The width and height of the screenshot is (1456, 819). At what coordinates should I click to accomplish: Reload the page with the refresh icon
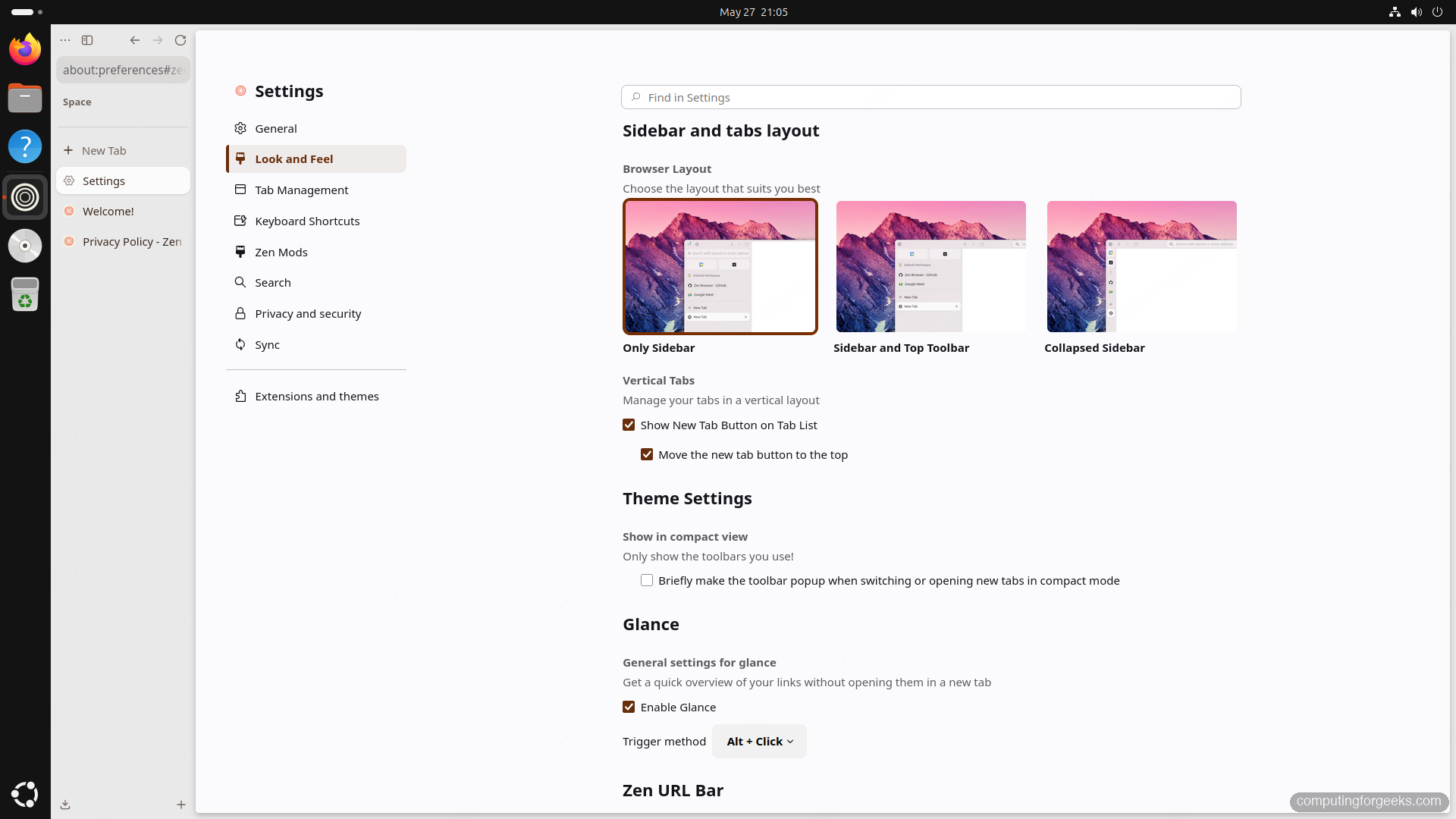pyautogui.click(x=180, y=40)
